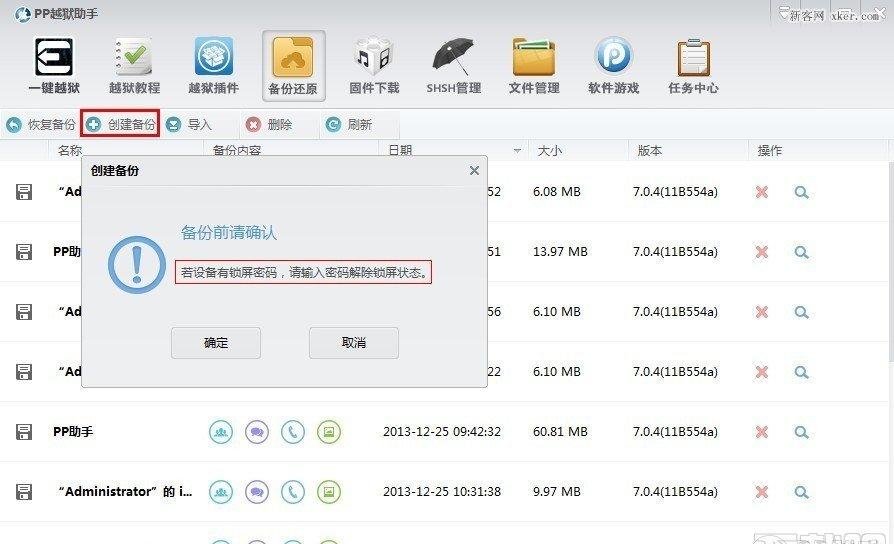This screenshot has width=894, height=544.
Task: Sort by the 日期 date column arrow
Action: [x=517, y=151]
